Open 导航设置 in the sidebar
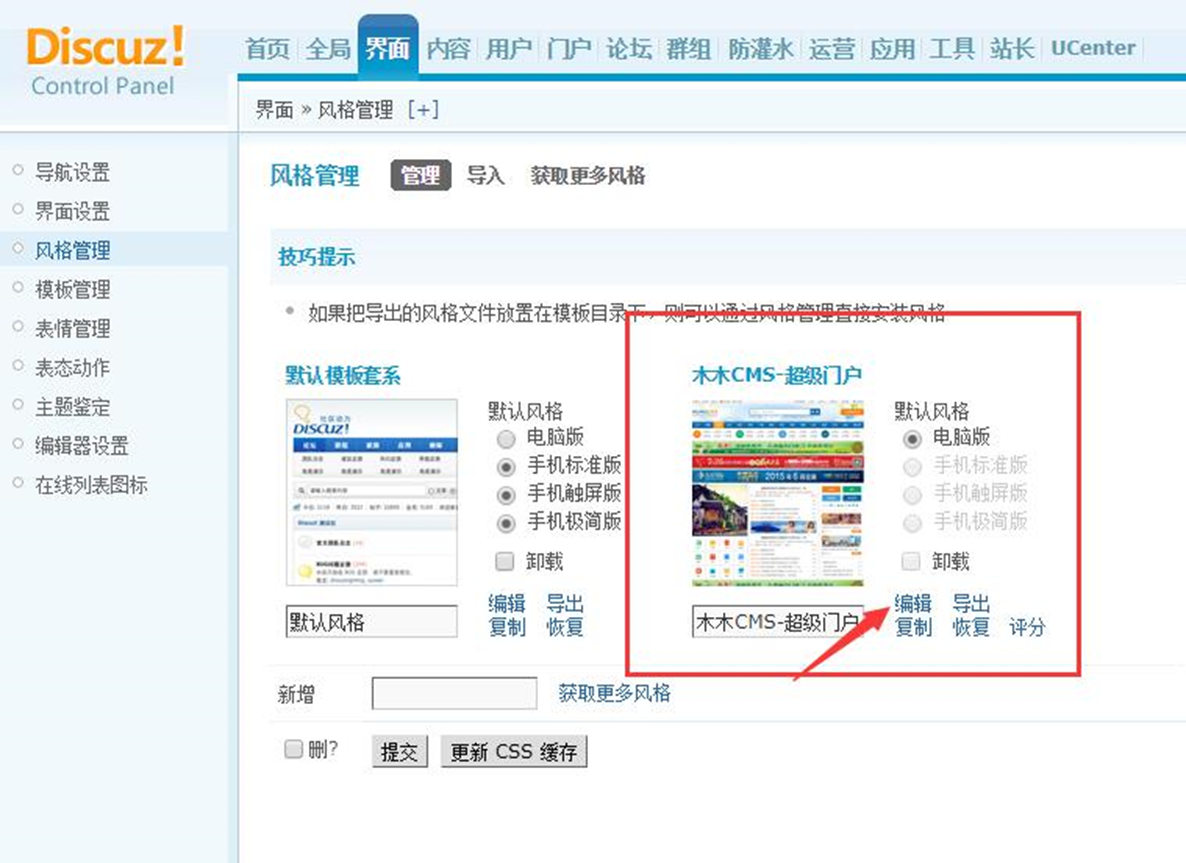1186x863 pixels. (x=73, y=172)
